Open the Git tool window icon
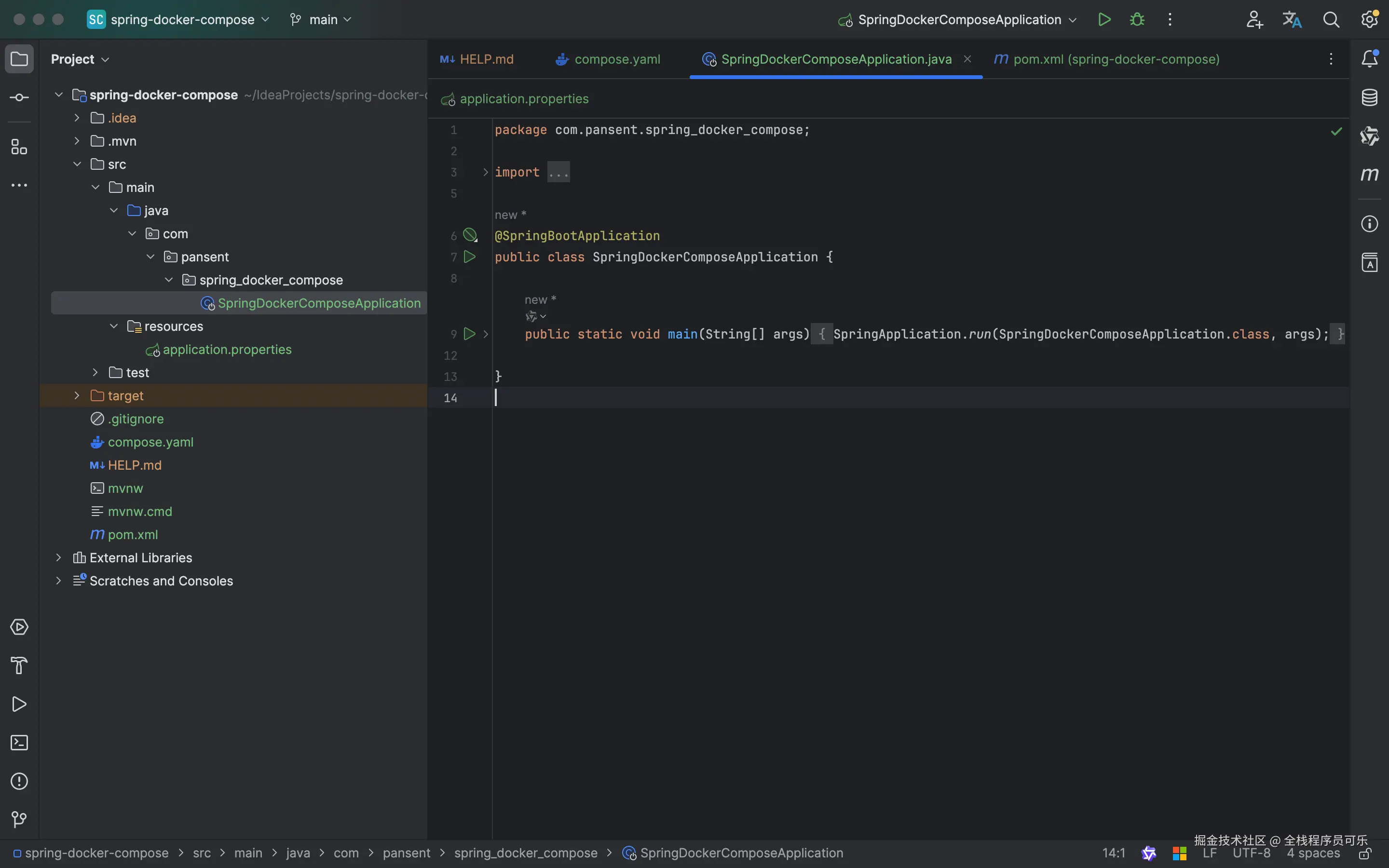This screenshot has height=868, width=1389. click(x=19, y=819)
